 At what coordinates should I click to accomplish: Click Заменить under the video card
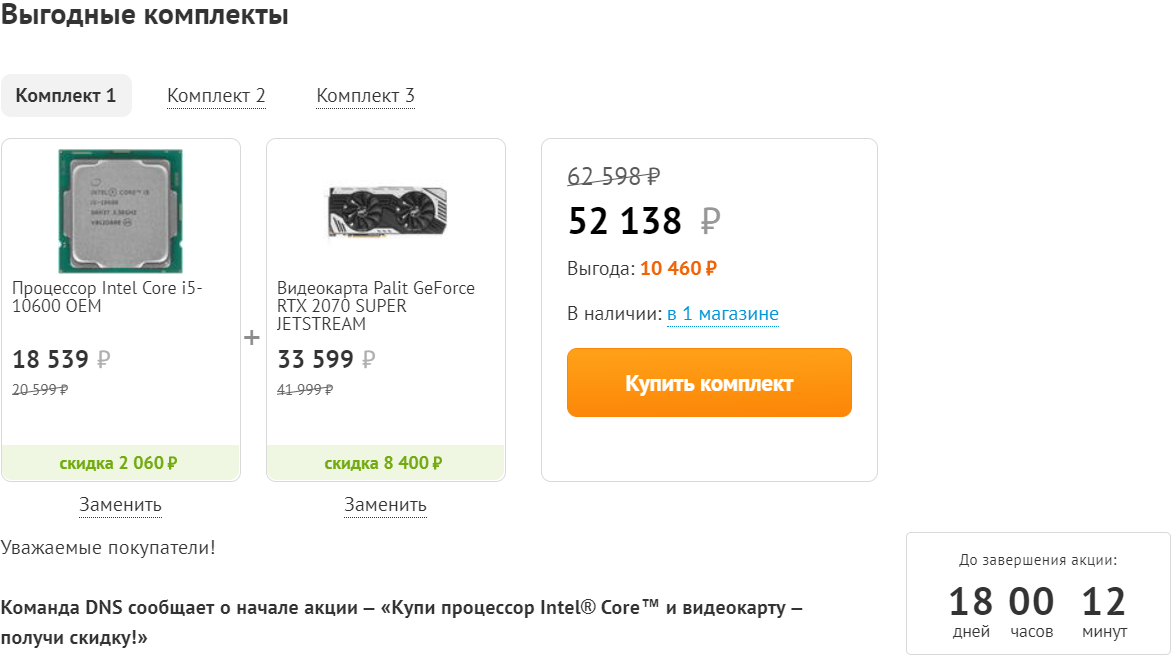385,505
